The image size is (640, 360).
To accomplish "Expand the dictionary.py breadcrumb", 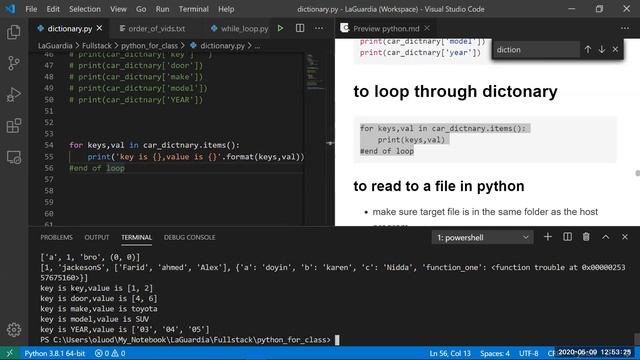I will point(218,46).
